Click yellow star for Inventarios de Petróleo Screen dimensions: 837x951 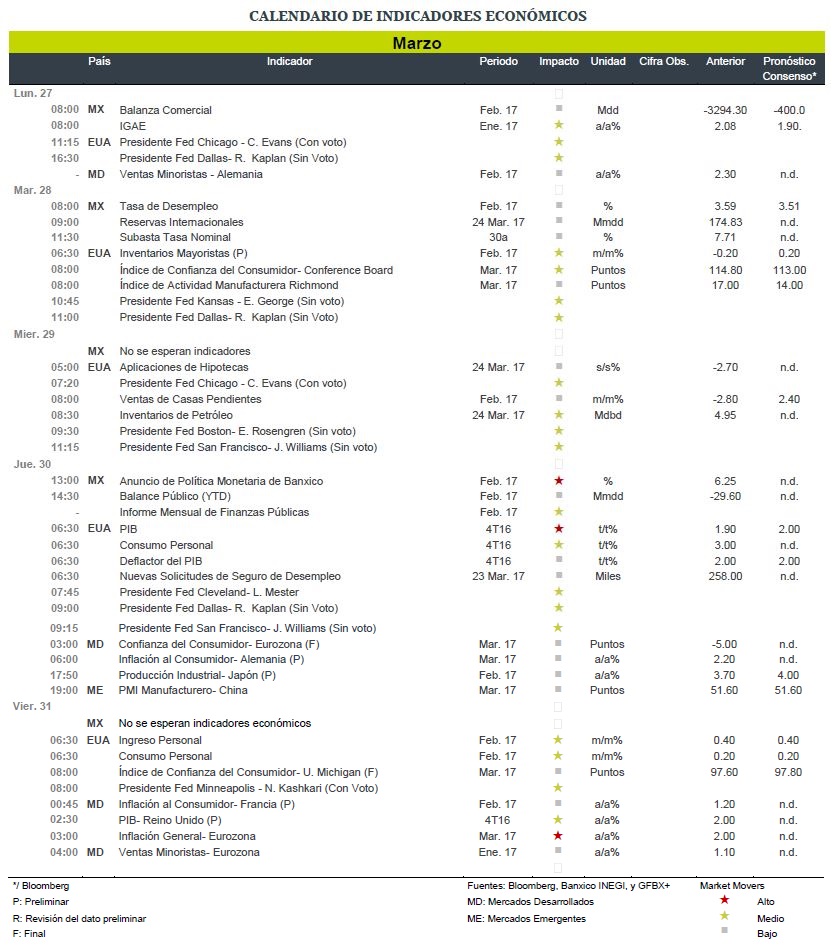559,414
